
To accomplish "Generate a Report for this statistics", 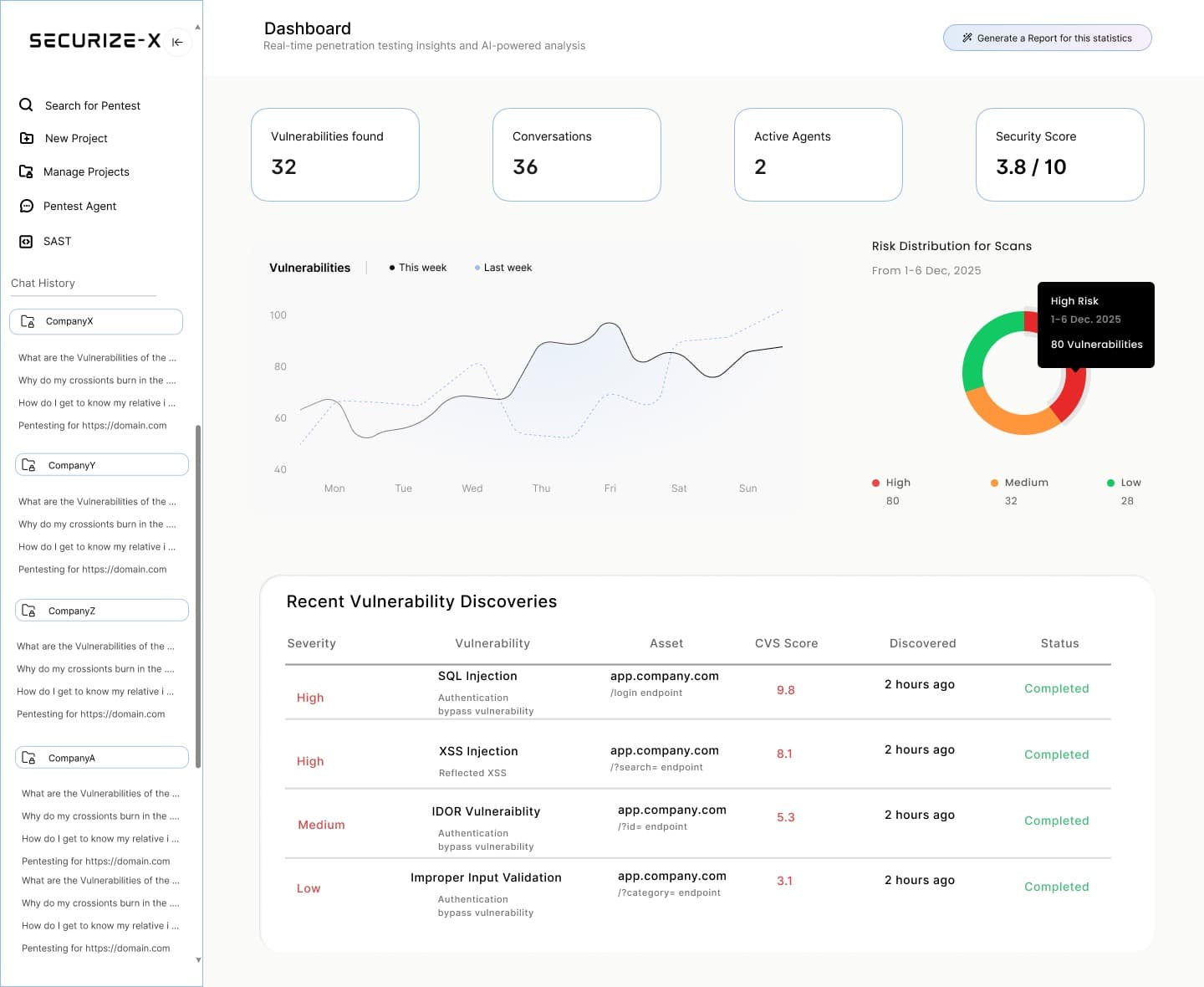I will click(1047, 38).
